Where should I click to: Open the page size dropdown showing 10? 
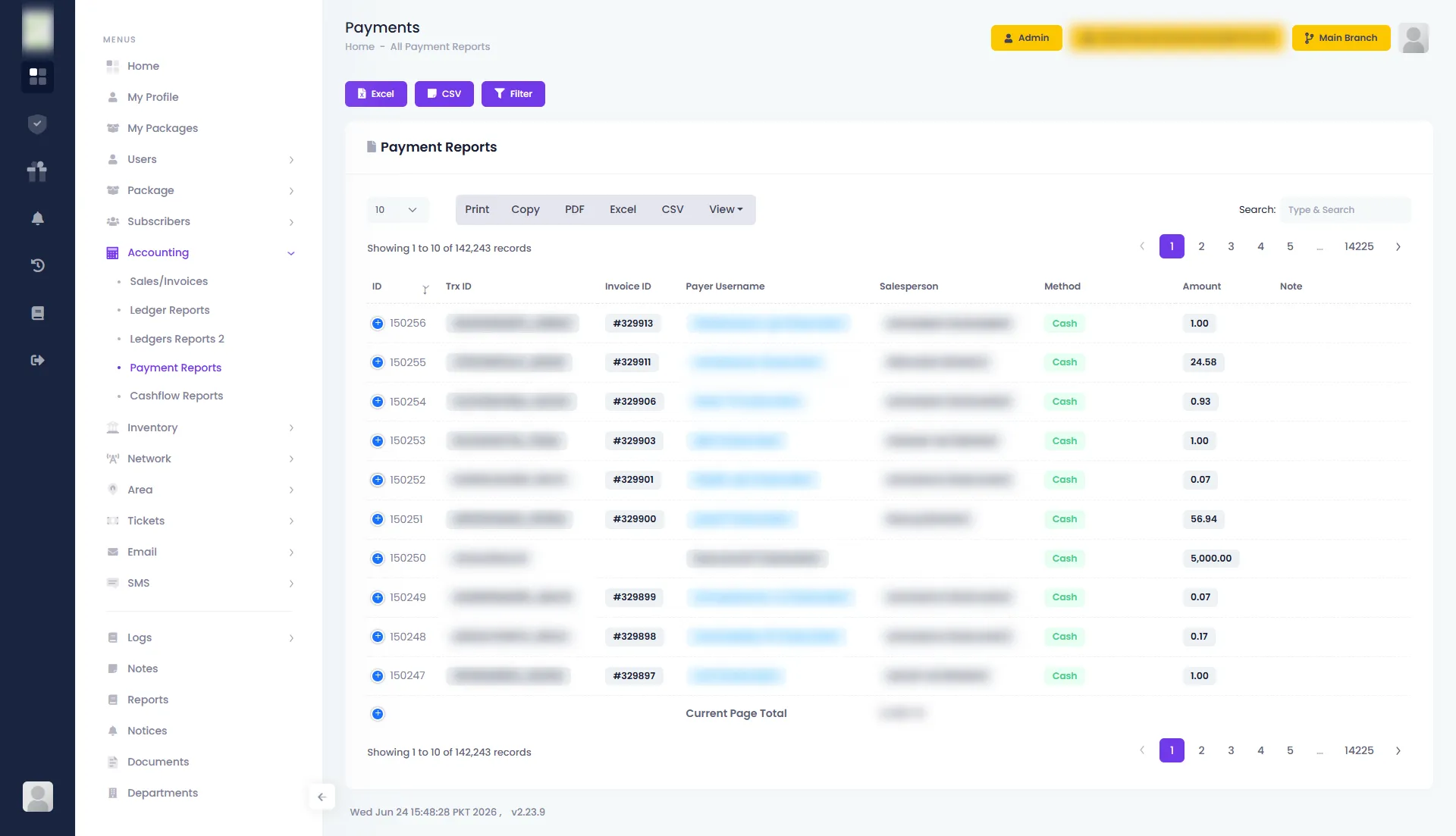tap(397, 210)
